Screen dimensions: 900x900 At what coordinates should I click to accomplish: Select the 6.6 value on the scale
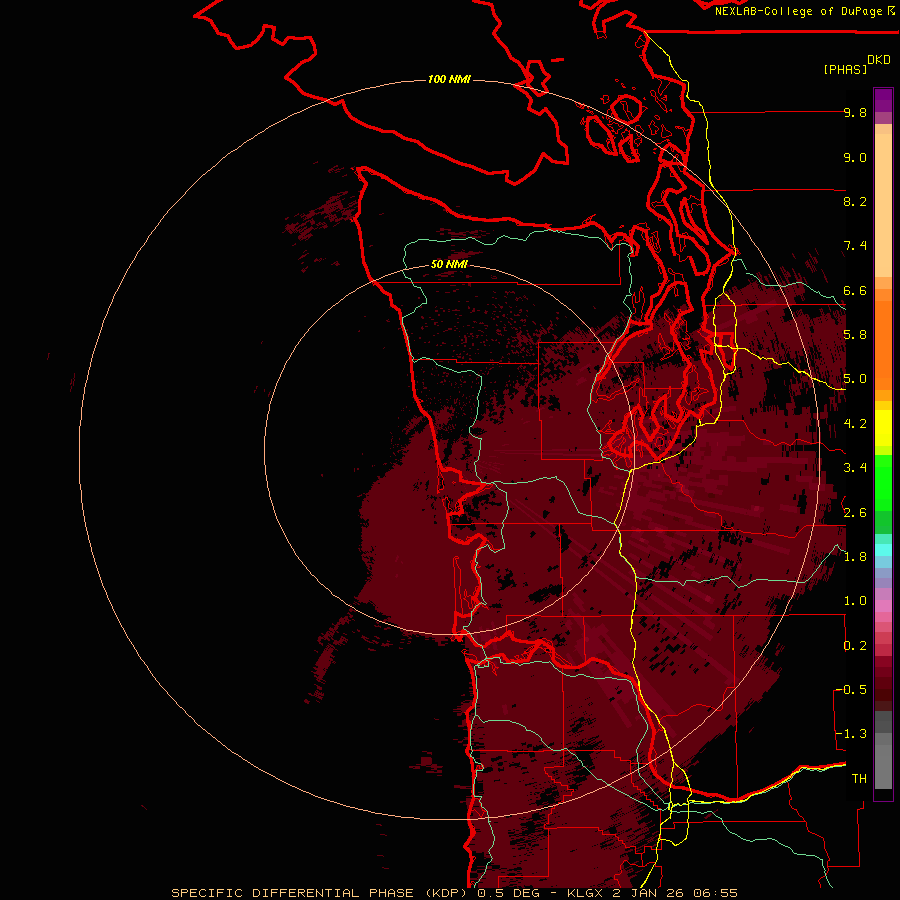[x=855, y=290]
